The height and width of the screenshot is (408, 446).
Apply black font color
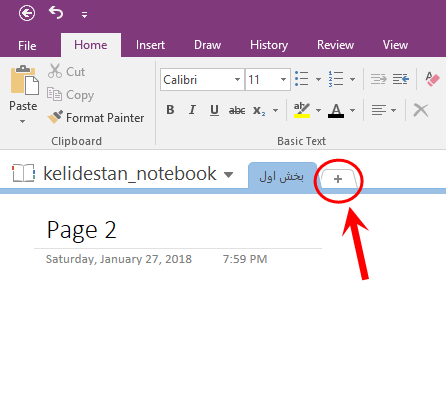(x=336, y=110)
